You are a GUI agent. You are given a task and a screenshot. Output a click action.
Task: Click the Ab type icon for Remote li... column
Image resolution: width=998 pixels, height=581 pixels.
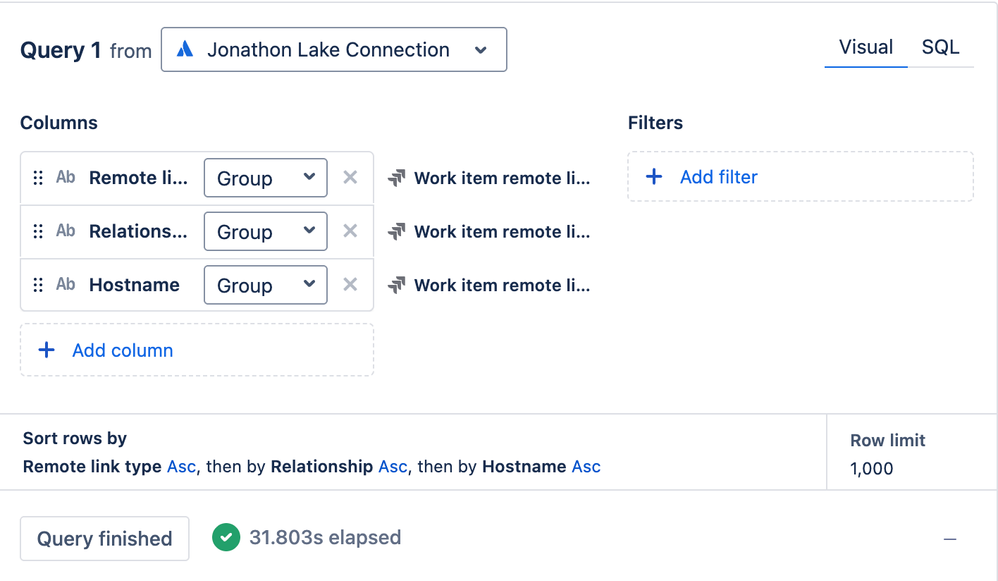click(66, 177)
